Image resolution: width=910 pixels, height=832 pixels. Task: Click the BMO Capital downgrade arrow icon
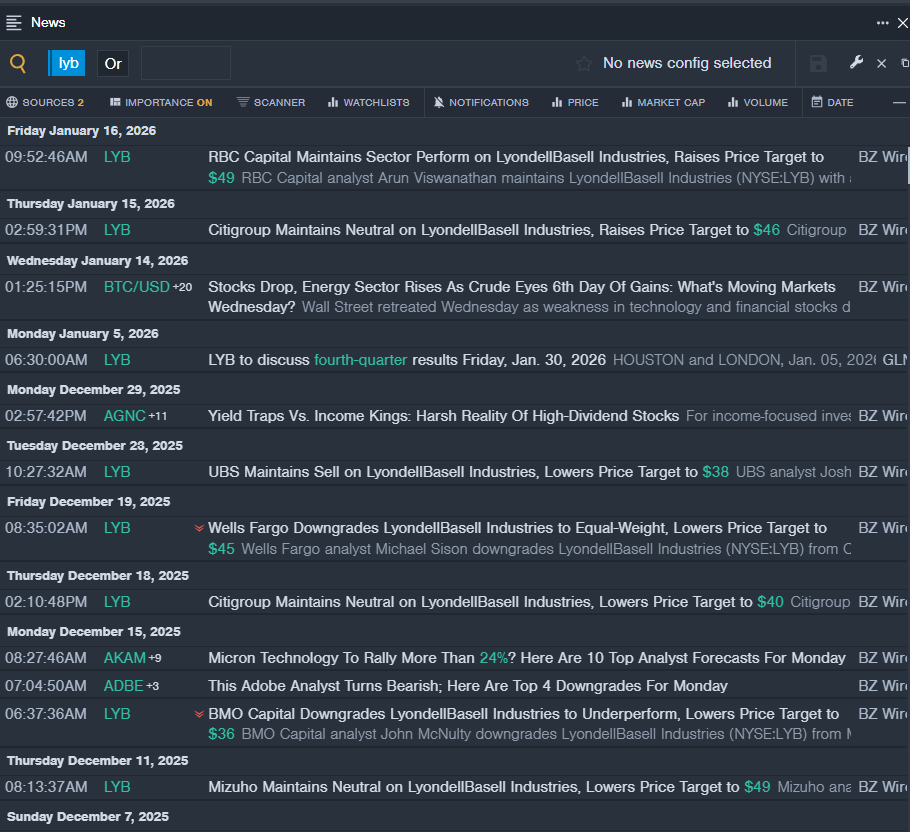199,714
